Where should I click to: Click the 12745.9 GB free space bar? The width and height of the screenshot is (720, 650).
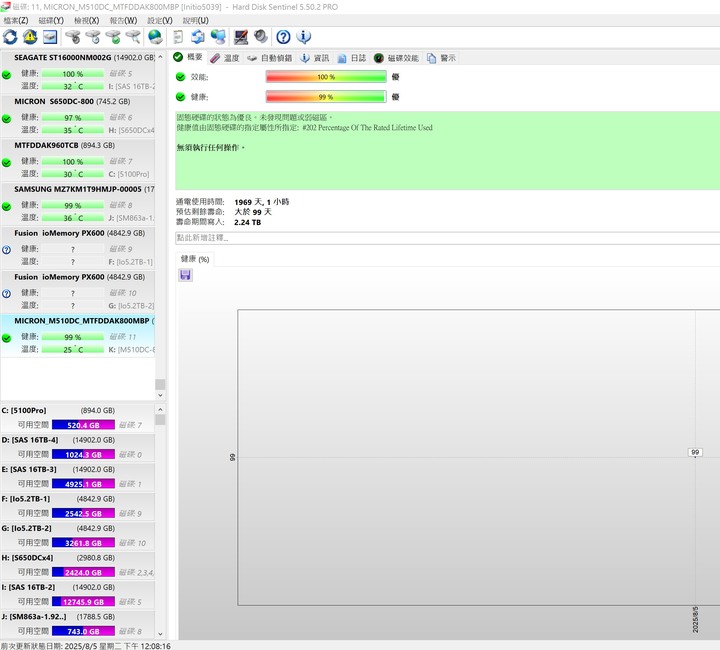(x=83, y=602)
